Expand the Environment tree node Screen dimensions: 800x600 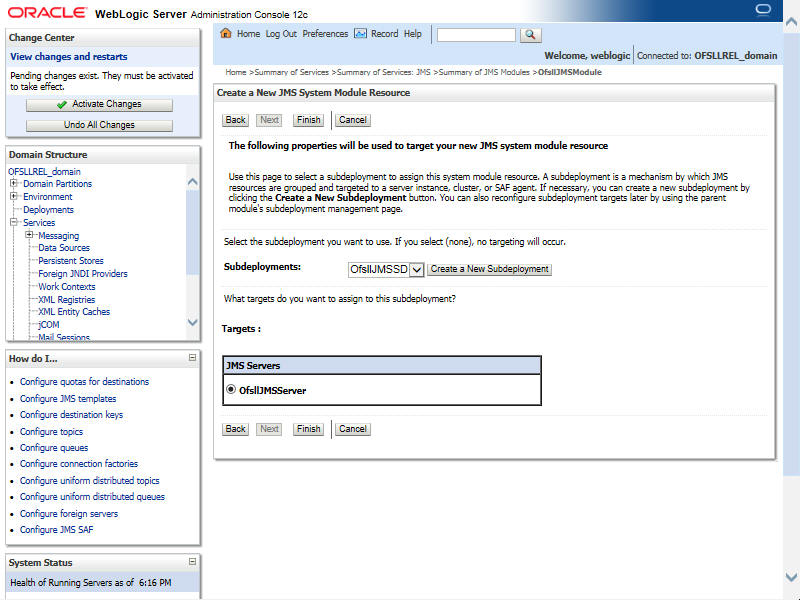pyautogui.click(x=14, y=196)
